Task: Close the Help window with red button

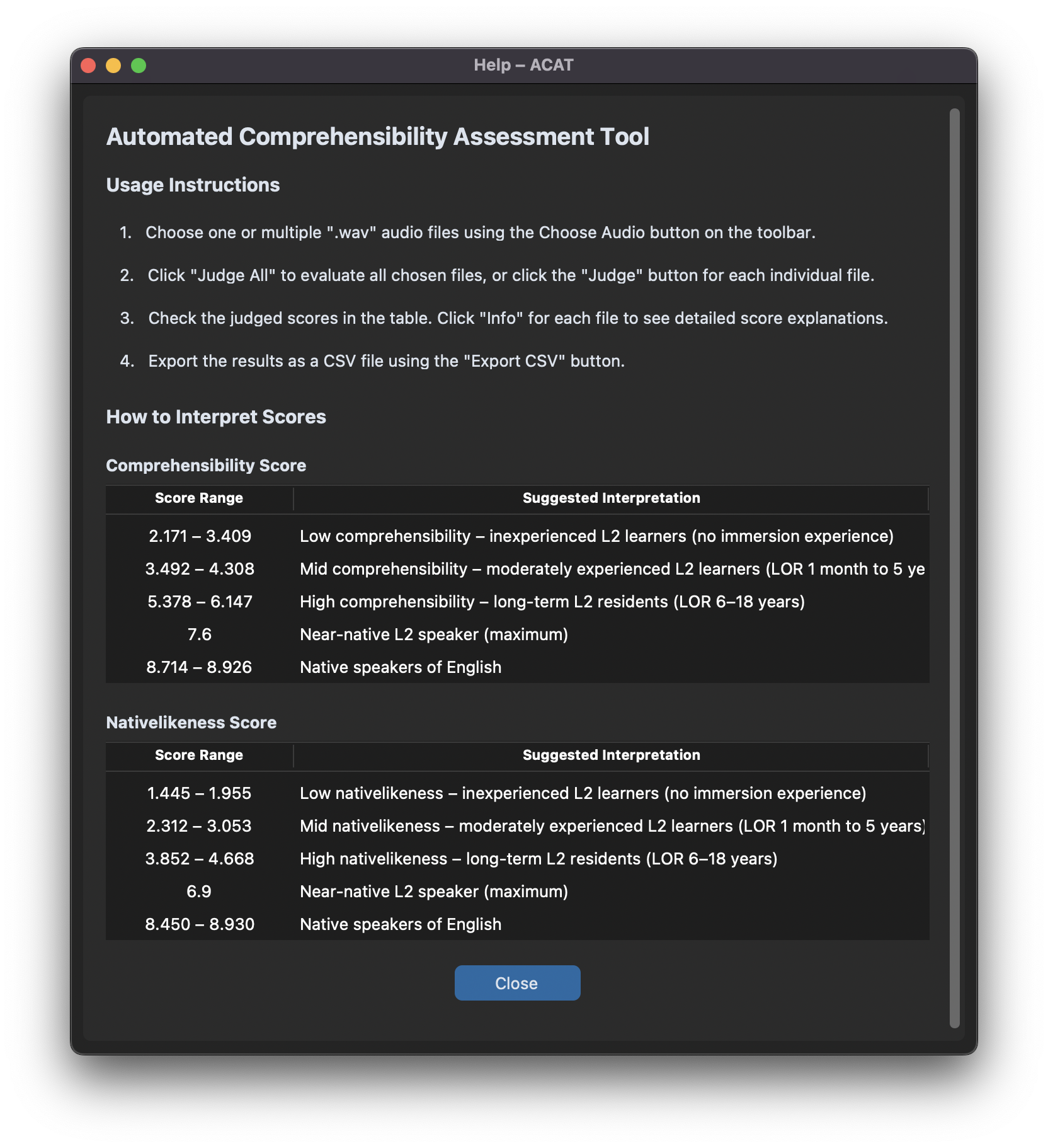Action: [x=88, y=66]
